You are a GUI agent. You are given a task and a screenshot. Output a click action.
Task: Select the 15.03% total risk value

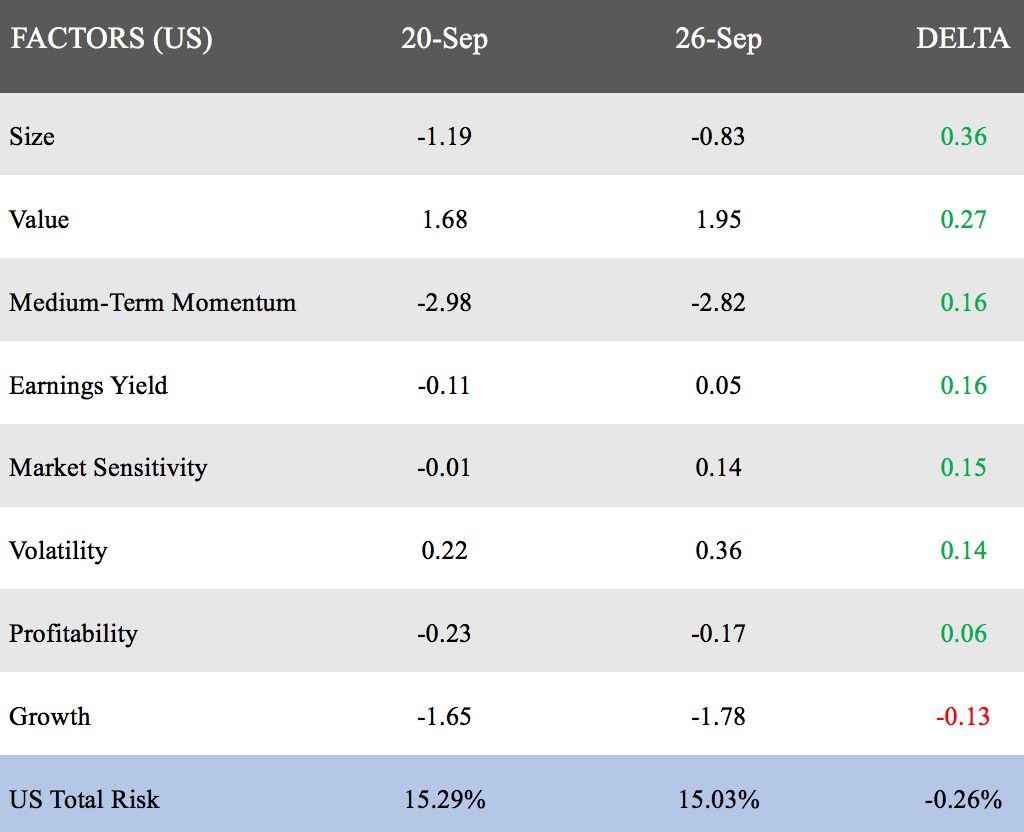click(718, 799)
